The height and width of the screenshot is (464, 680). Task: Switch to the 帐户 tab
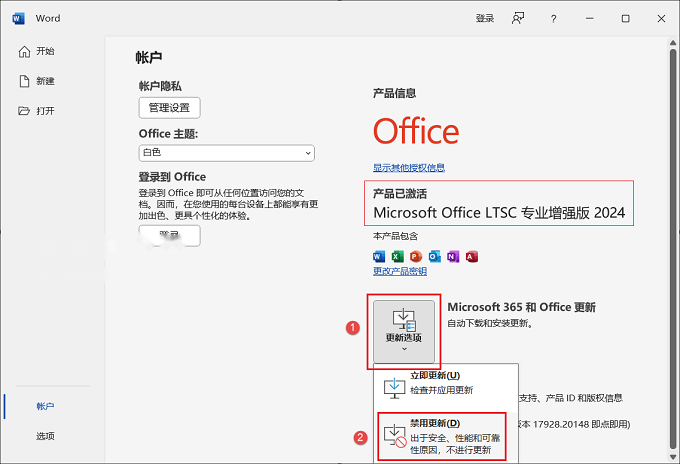45,406
